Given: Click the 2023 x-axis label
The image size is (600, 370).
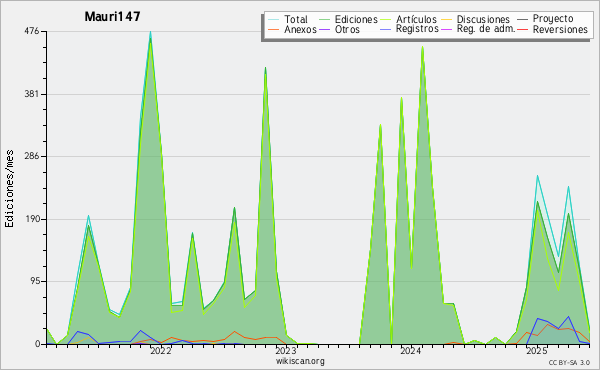Looking at the screenshot, I should pyautogui.click(x=285, y=351).
